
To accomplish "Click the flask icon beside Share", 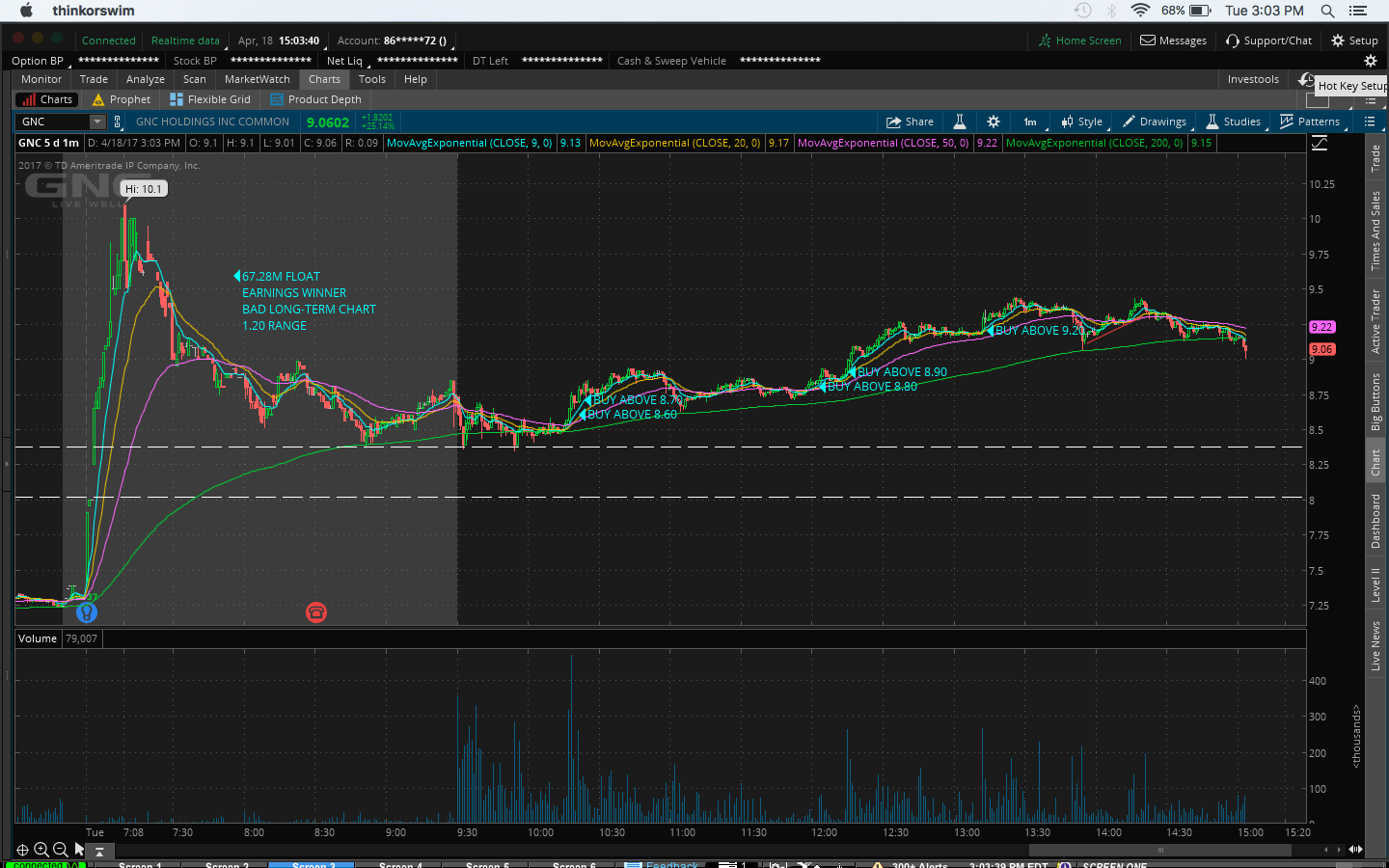I will 960,122.
